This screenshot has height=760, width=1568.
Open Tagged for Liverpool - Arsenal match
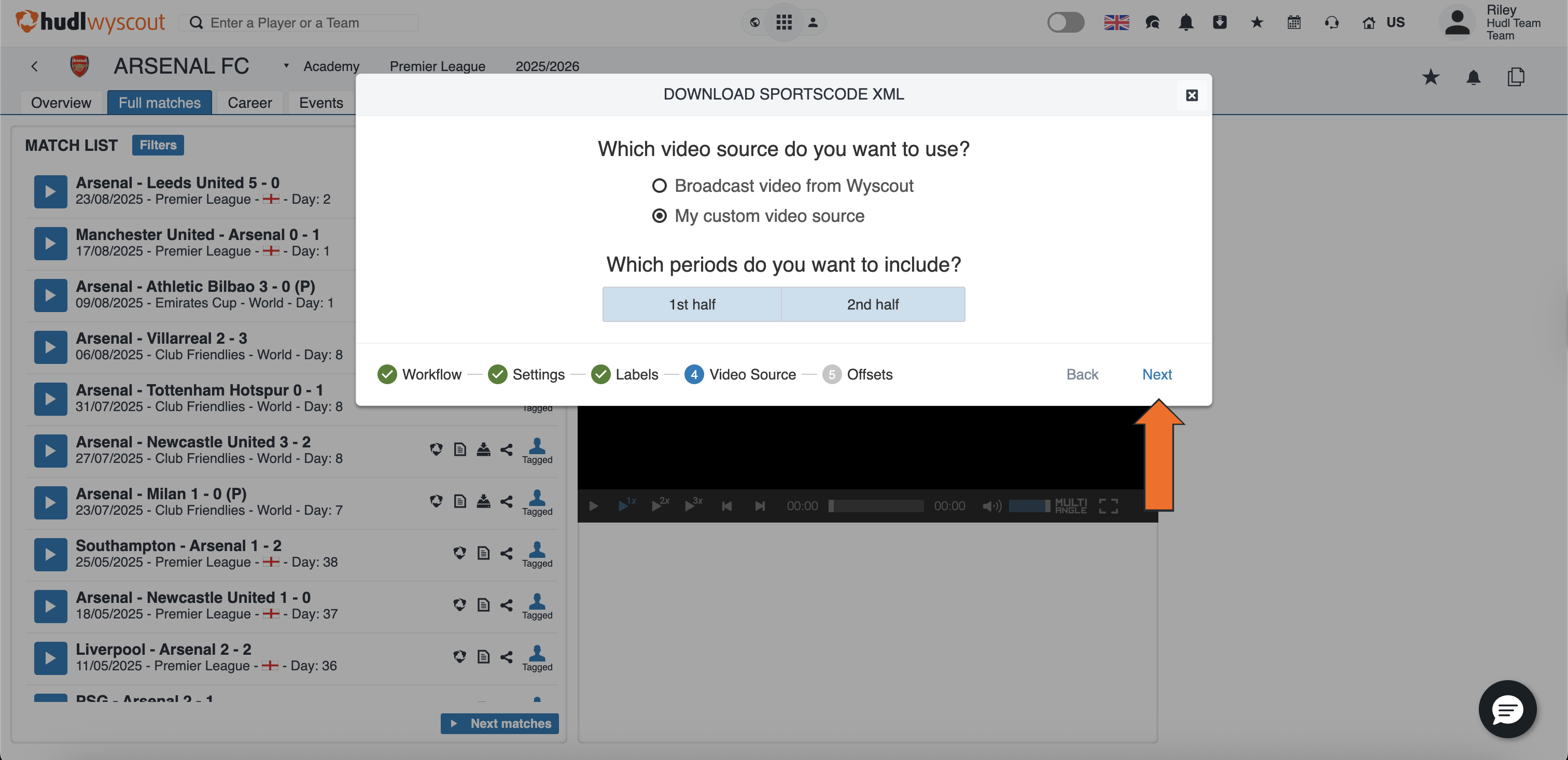pos(537,658)
